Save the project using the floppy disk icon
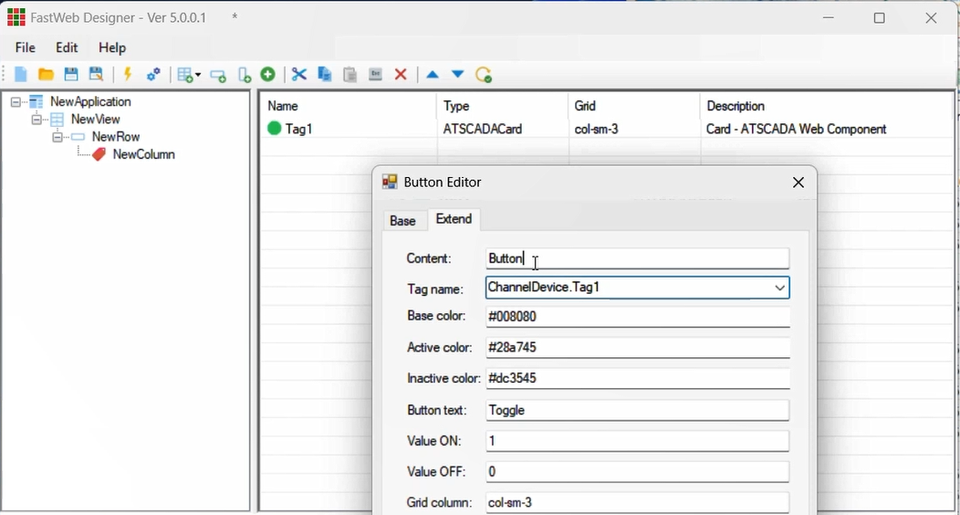 [71, 75]
